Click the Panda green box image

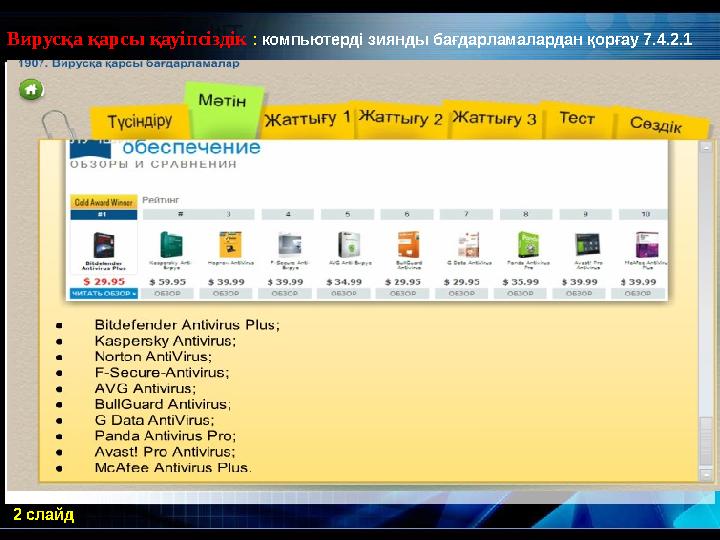tap(528, 244)
